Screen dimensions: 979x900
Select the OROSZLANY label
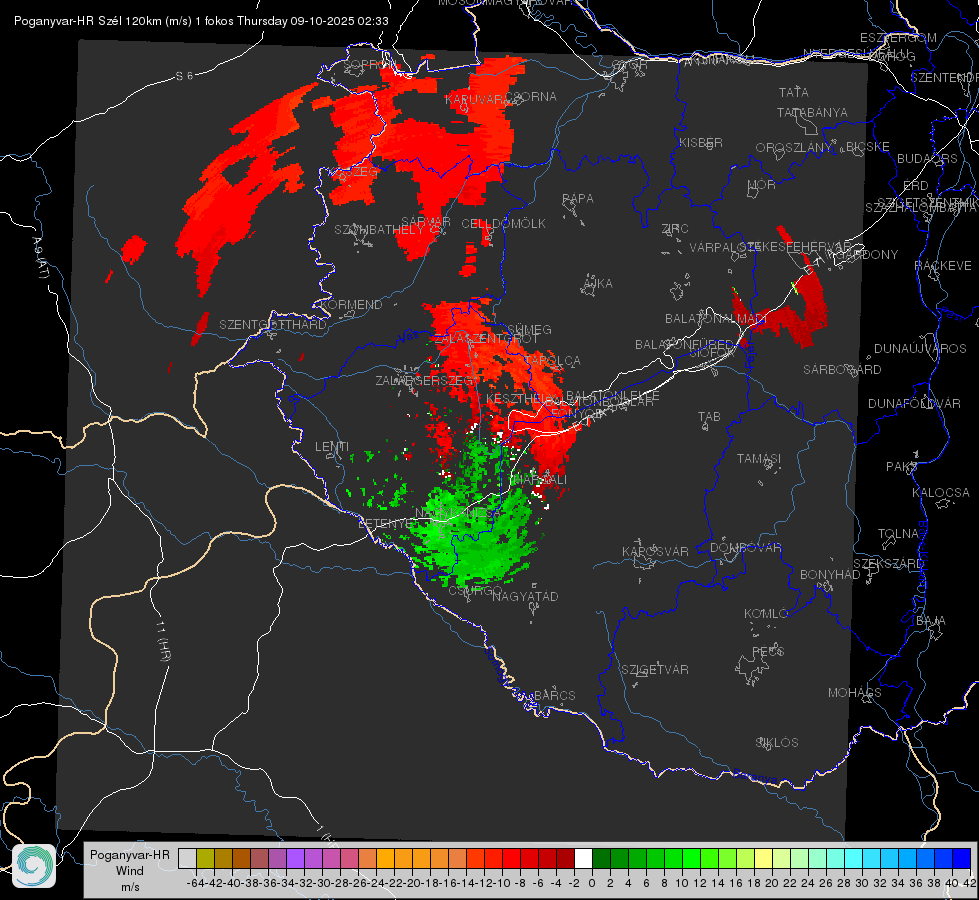pos(794,148)
